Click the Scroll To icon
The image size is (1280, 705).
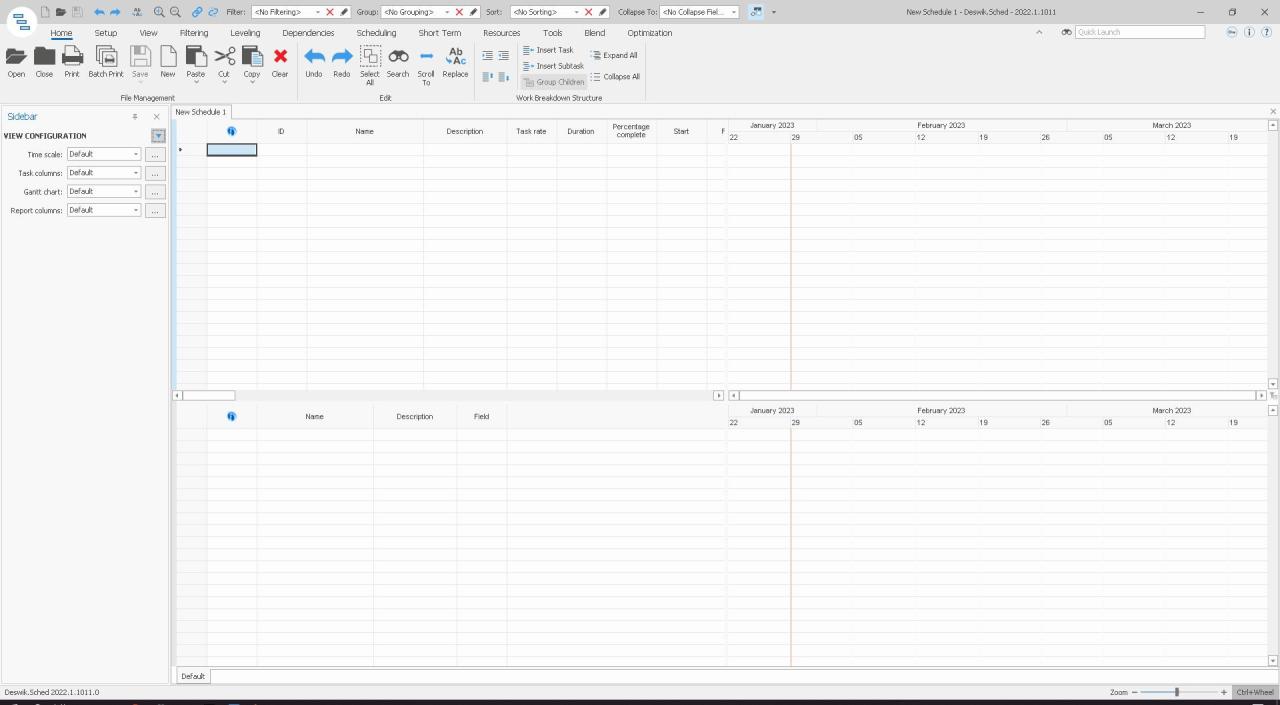coord(426,58)
